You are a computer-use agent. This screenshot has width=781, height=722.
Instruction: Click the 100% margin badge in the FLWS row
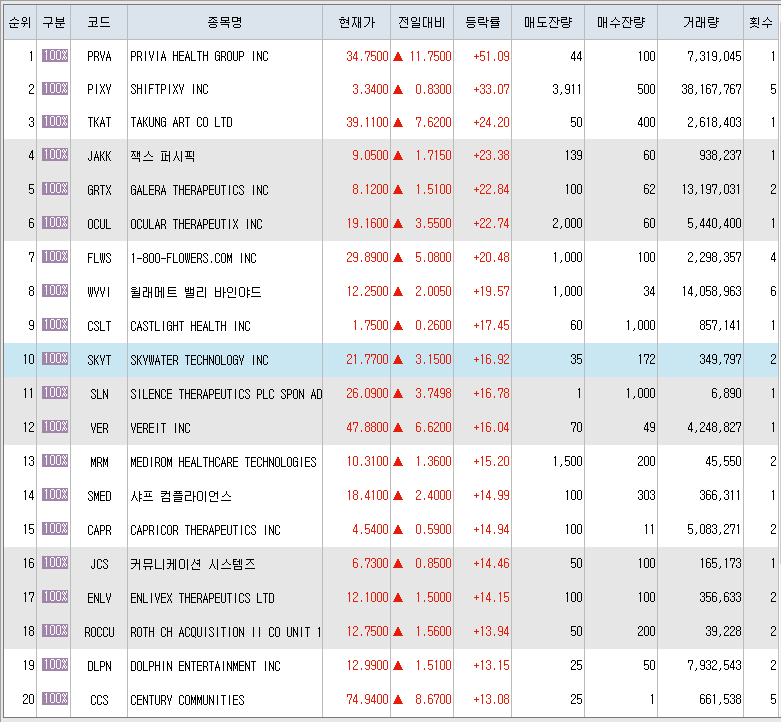(x=55, y=256)
